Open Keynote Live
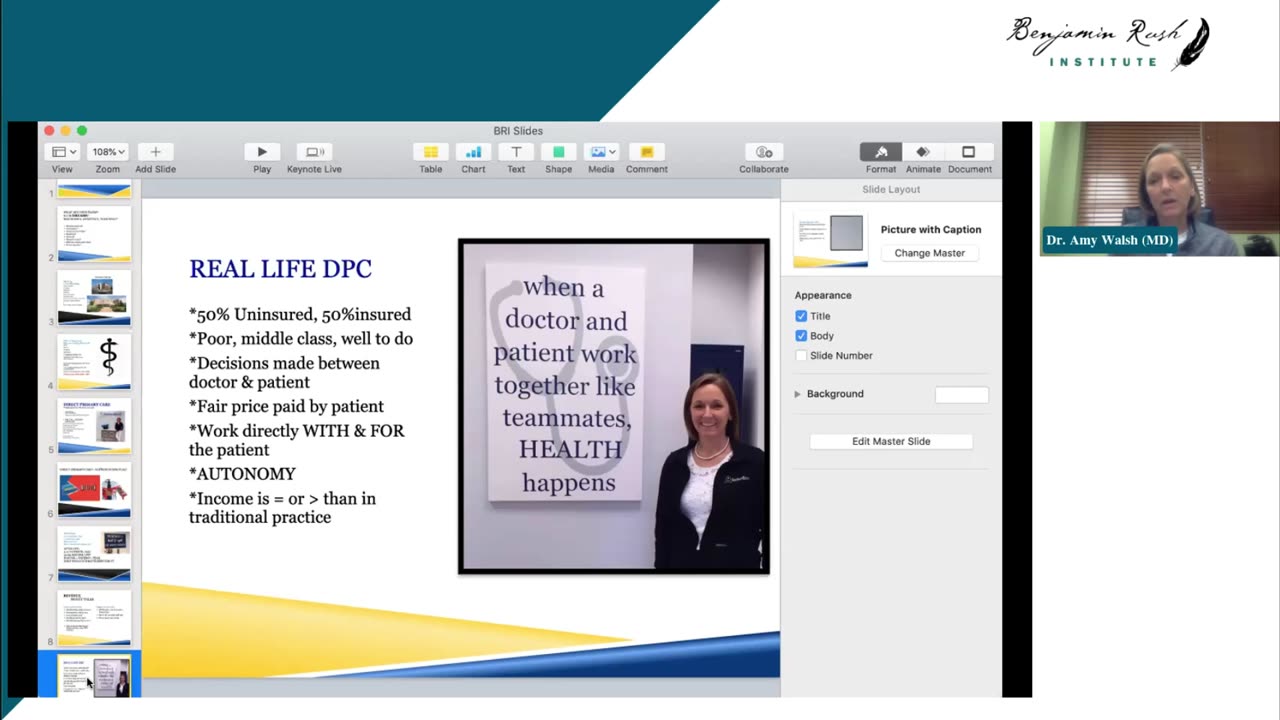The width and height of the screenshot is (1280, 720). click(314, 152)
